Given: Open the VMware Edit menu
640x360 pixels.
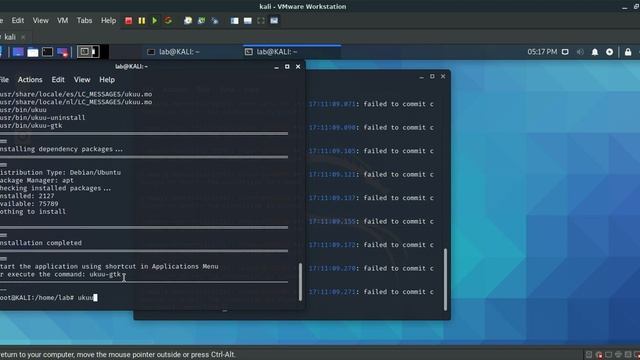Looking at the screenshot, I should [18, 20].
